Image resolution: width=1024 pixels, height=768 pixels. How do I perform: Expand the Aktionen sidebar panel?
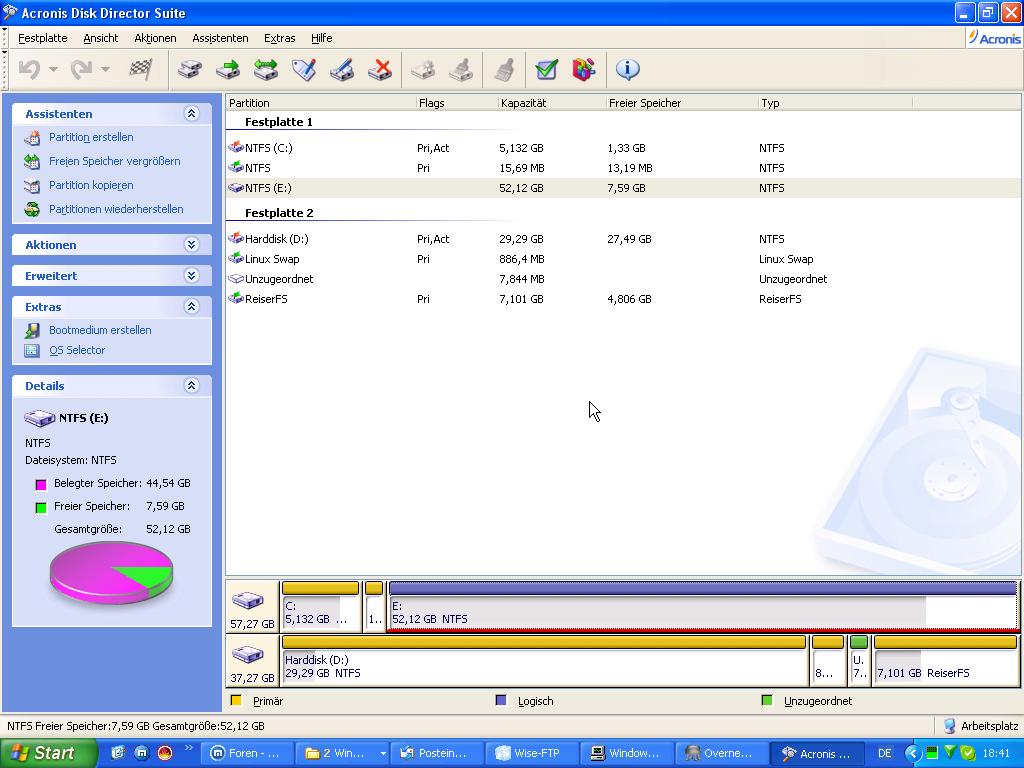[x=191, y=245]
